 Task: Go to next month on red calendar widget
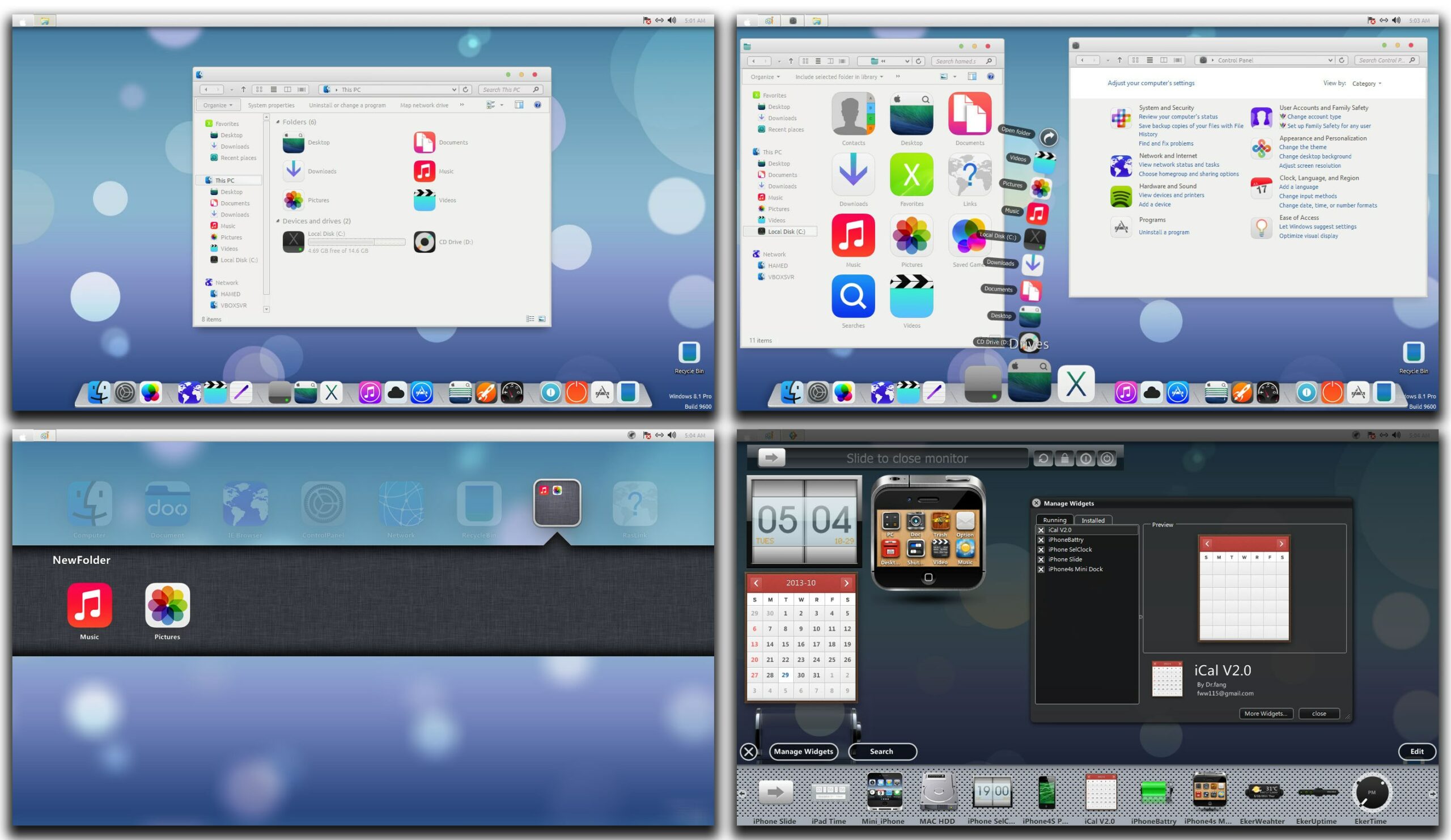click(x=846, y=583)
